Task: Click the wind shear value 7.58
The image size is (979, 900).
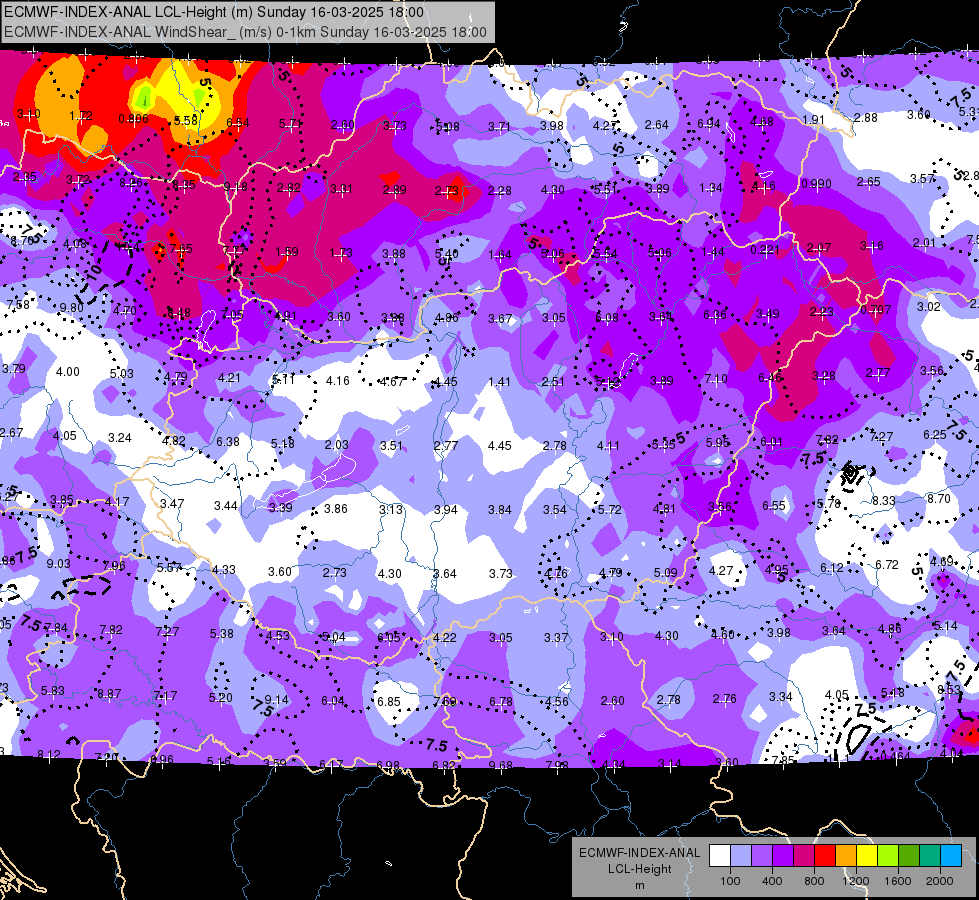Action: click(x=17, y=305)
